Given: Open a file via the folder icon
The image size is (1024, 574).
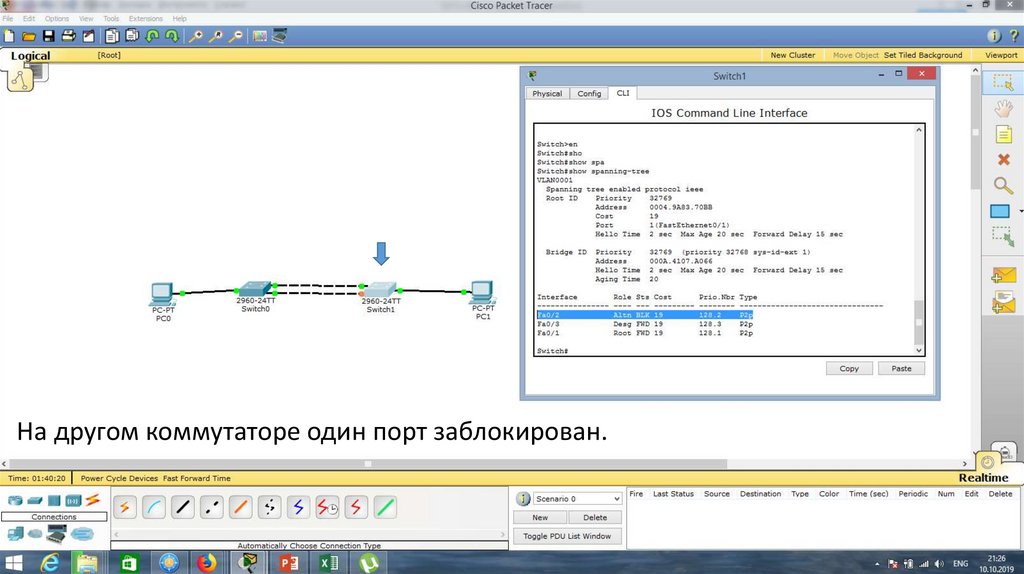Looking at the screenshot, I should pyautogui.click(x=29, y=37).
